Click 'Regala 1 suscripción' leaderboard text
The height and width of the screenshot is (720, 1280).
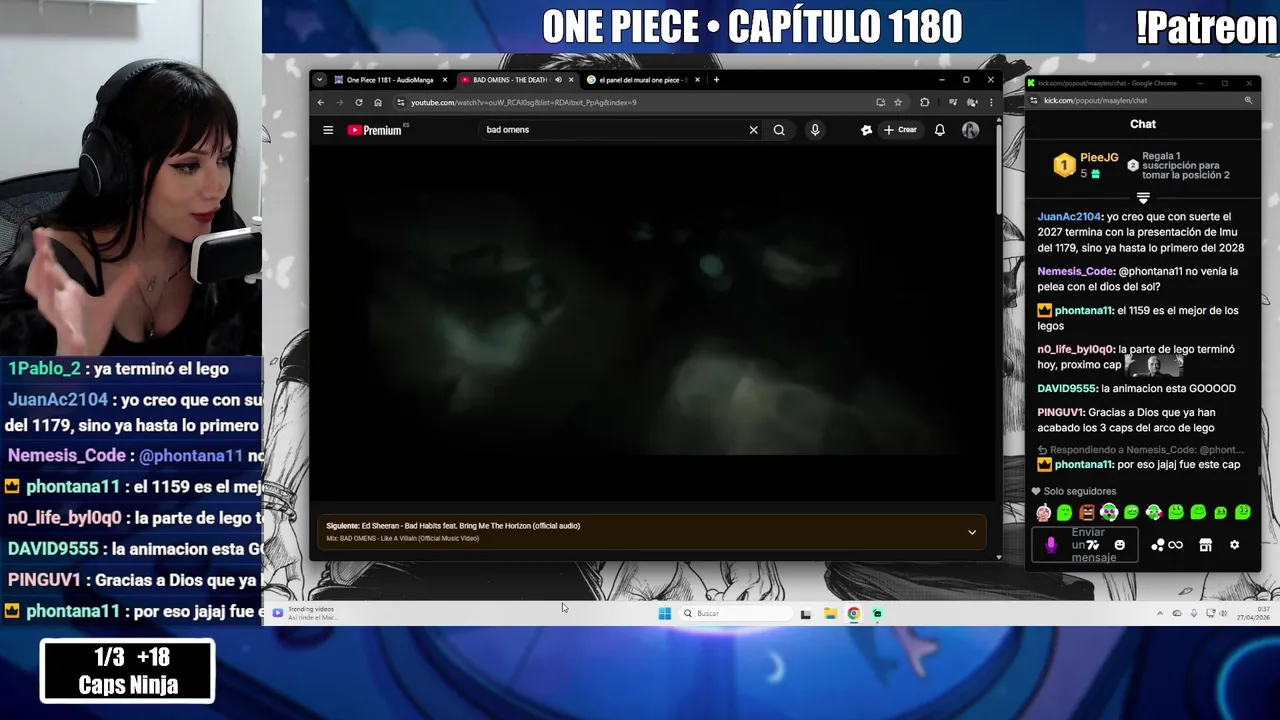click(x=1186, y=166)
